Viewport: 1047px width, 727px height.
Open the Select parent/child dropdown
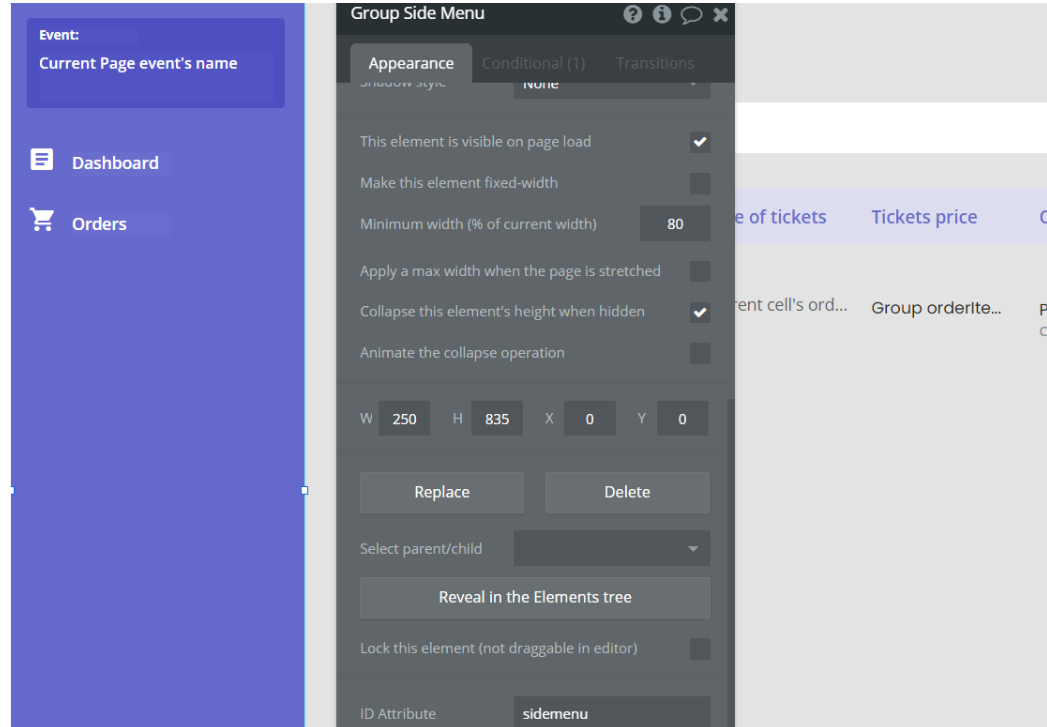[x=612, y=548]
